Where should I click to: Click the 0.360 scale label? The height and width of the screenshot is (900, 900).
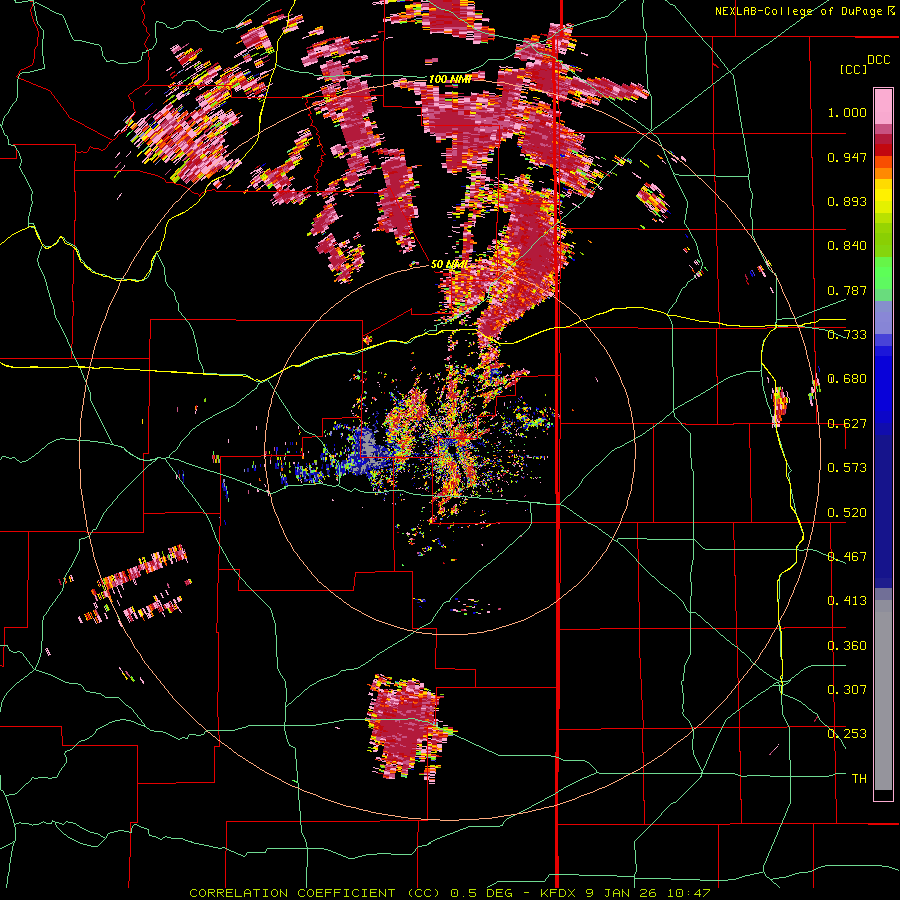[x=847, y=646]
